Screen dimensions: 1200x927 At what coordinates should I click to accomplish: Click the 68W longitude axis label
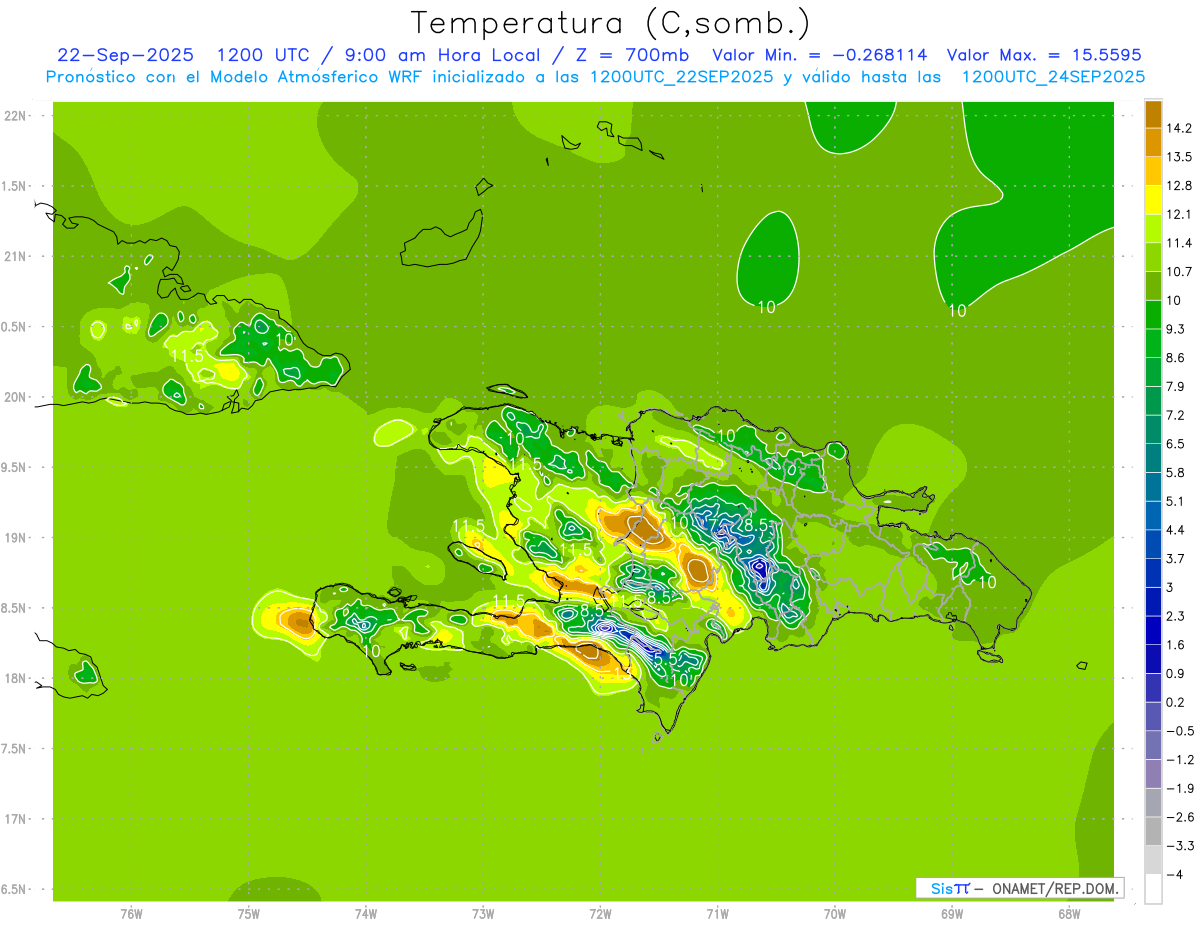tap(1068, 913)
